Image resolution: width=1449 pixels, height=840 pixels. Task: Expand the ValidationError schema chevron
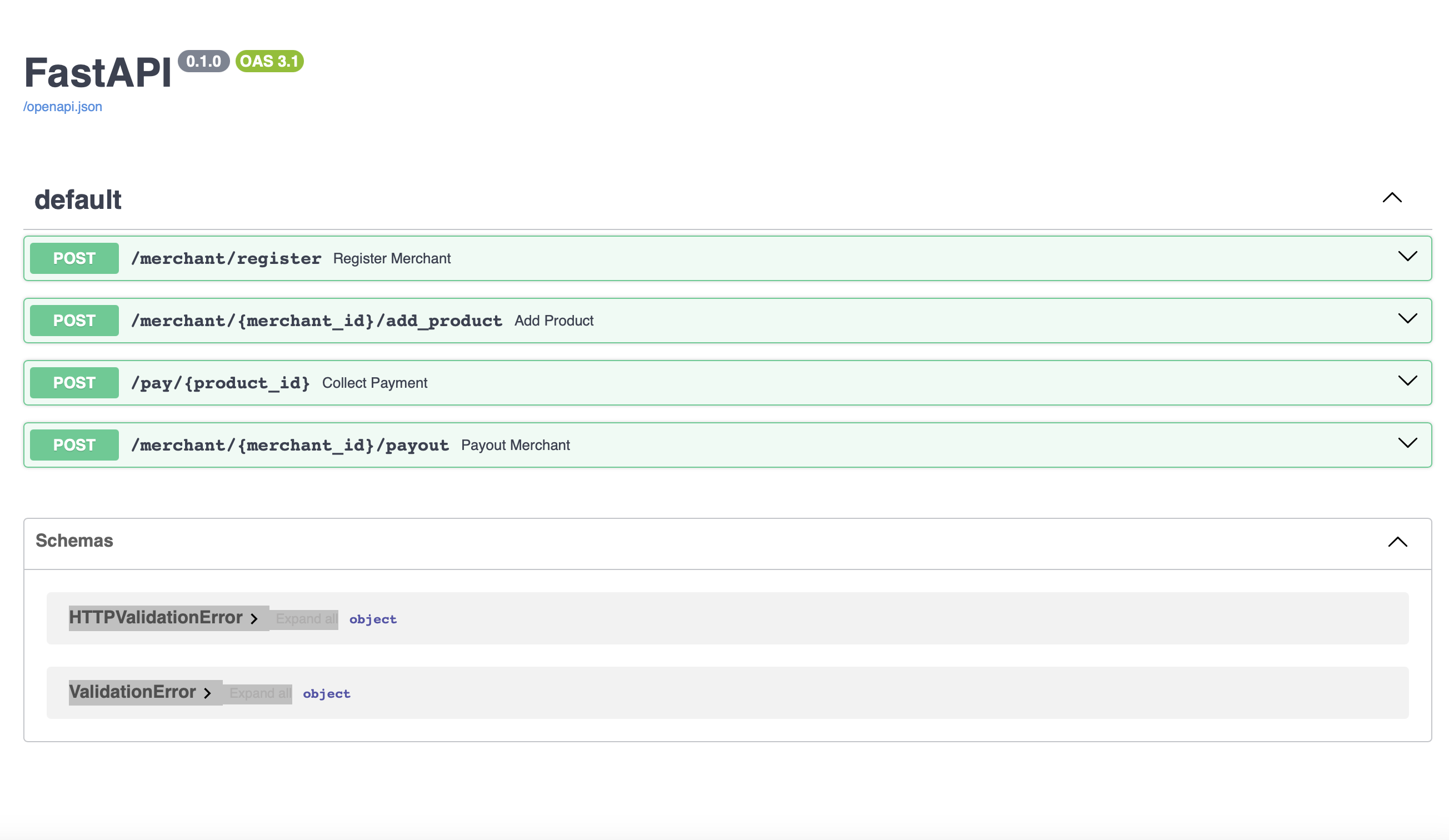click(208, 693)
